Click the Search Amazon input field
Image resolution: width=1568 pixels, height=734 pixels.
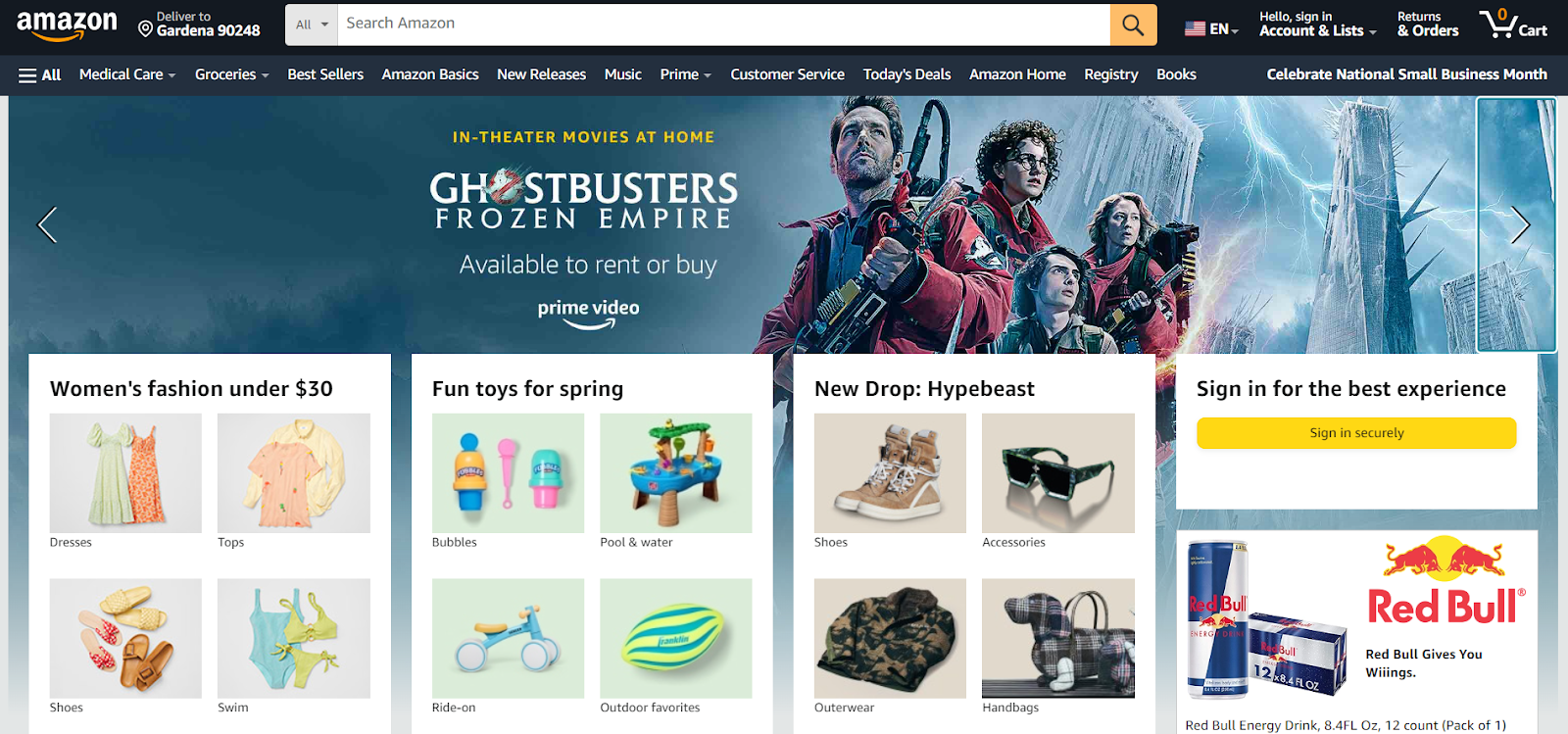point(723,24)
